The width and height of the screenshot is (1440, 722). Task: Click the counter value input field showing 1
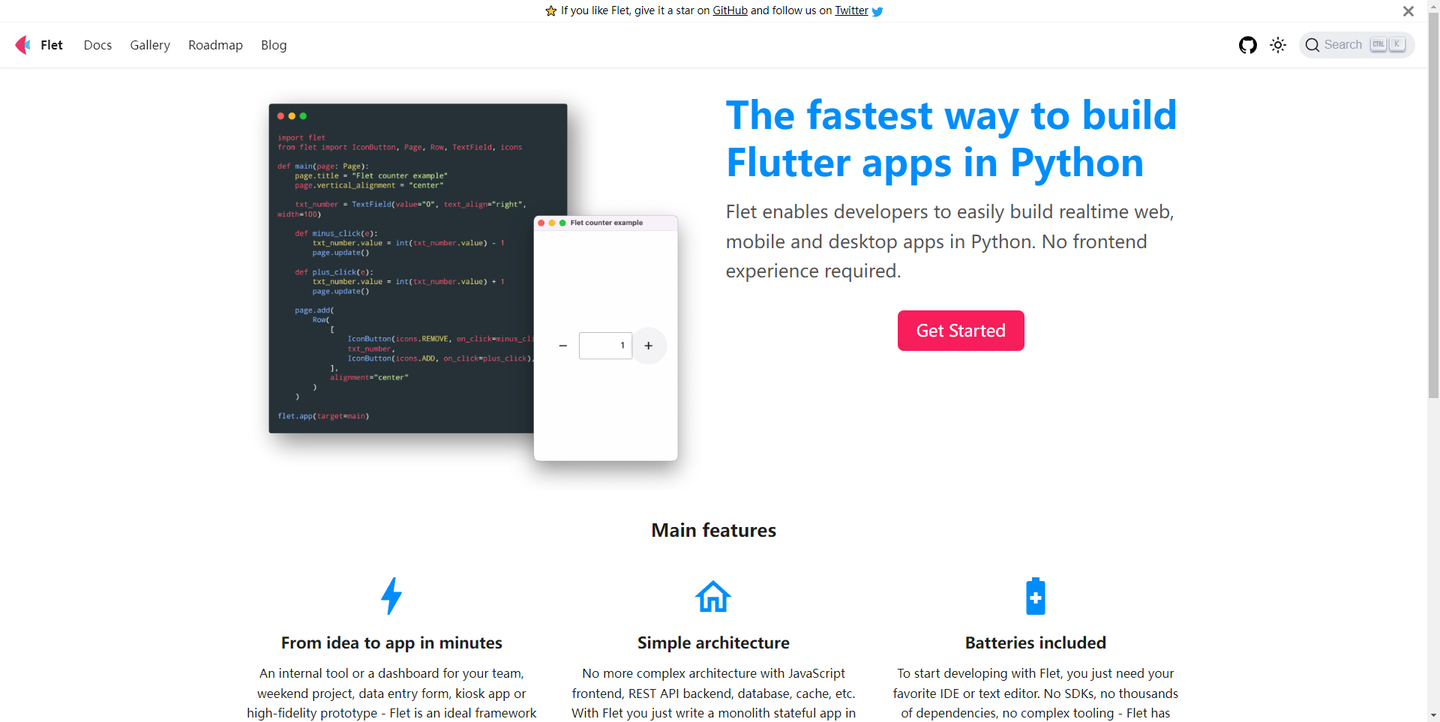[x=605, y=345]
